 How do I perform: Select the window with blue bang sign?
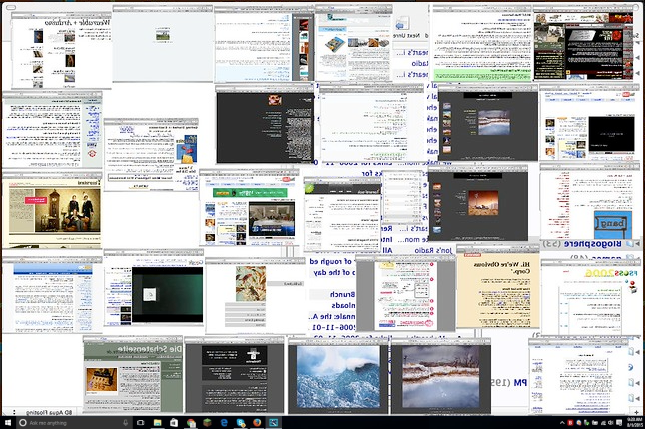click(x=590, y=202)
